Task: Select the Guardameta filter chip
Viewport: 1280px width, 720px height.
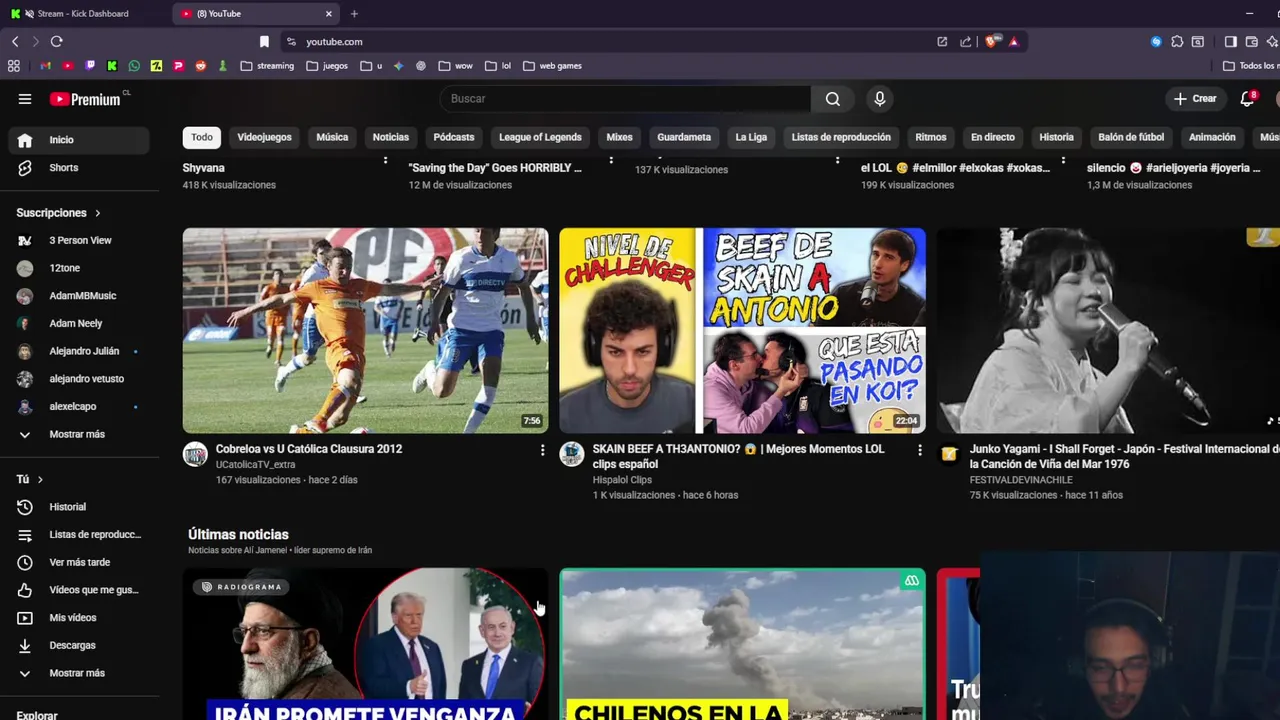Action: point(684,137)
